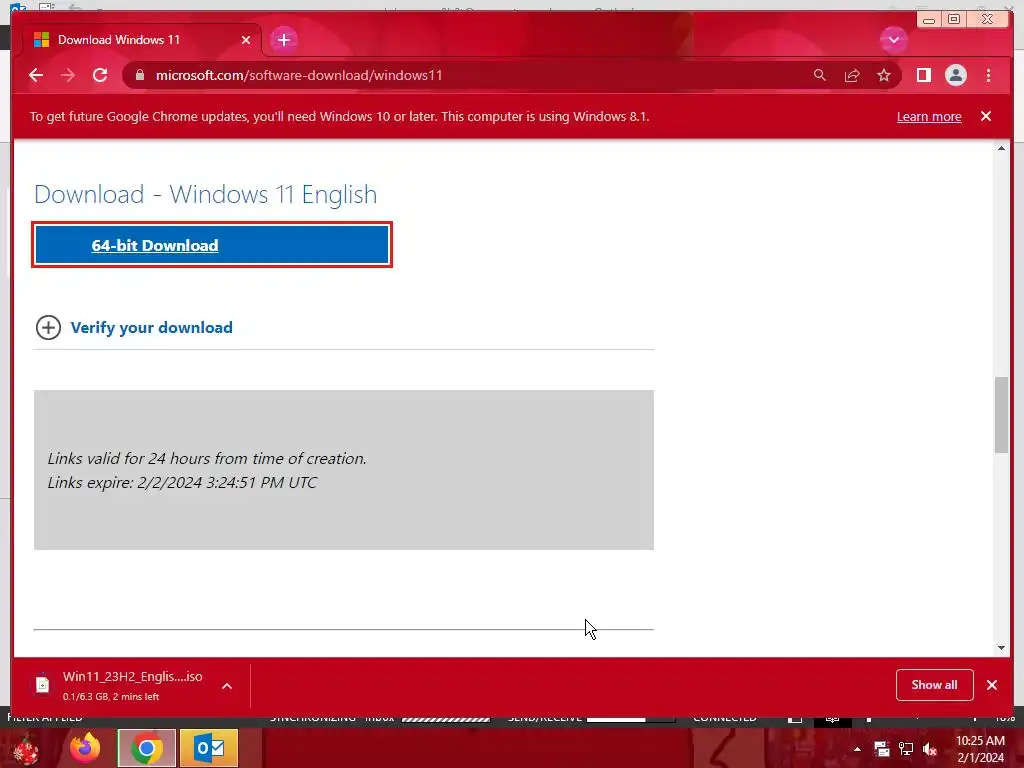
Task: Expand options for the ISO download
Action: pos(227,686)
